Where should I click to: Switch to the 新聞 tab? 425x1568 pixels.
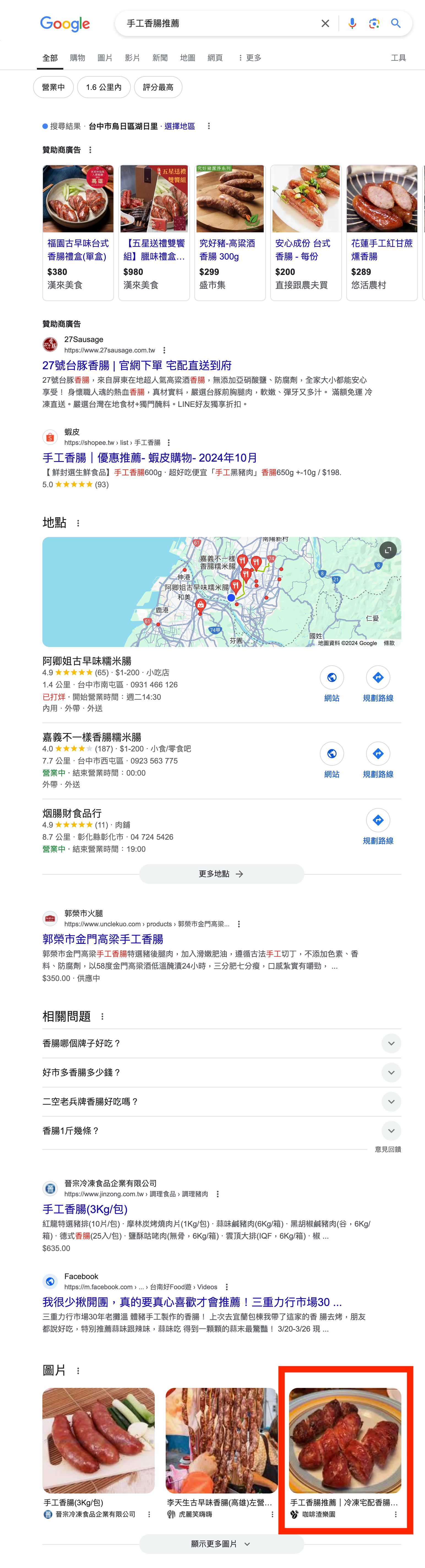(160, 58)
